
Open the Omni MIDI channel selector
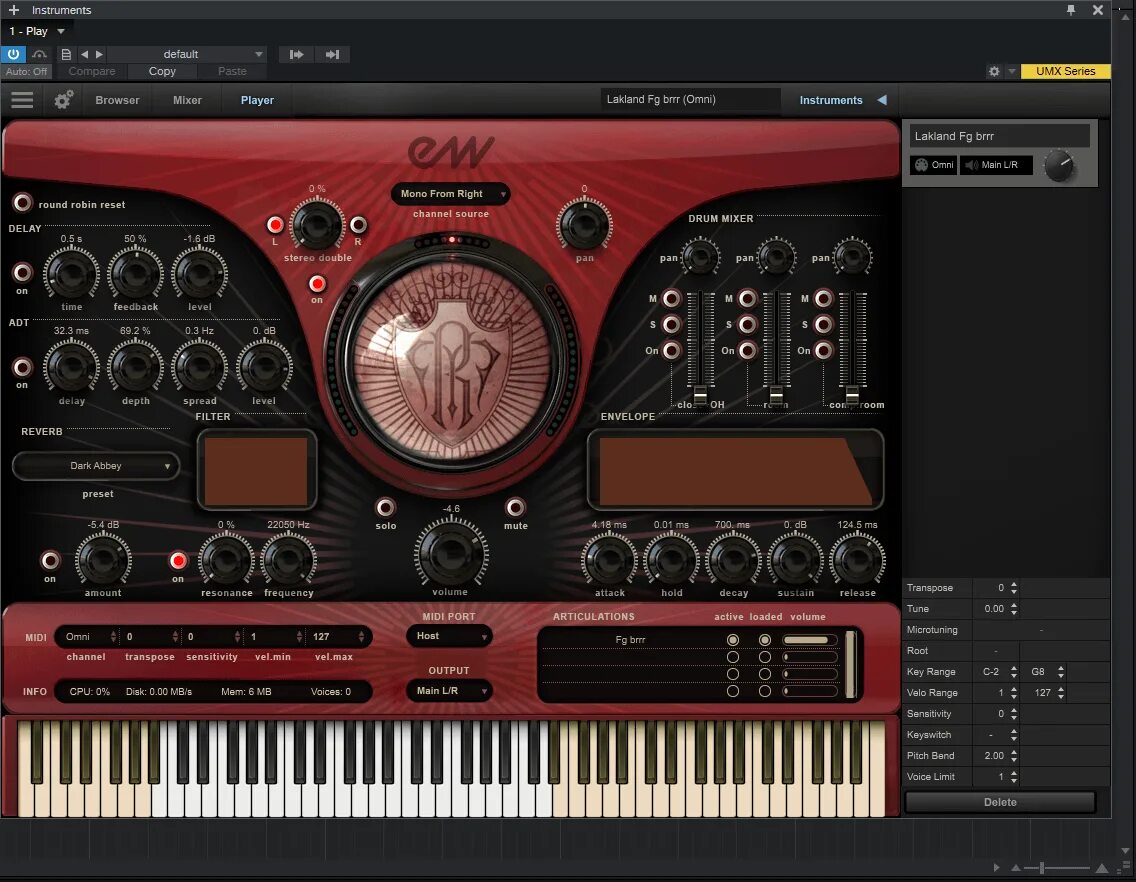(x=87, y=636)
